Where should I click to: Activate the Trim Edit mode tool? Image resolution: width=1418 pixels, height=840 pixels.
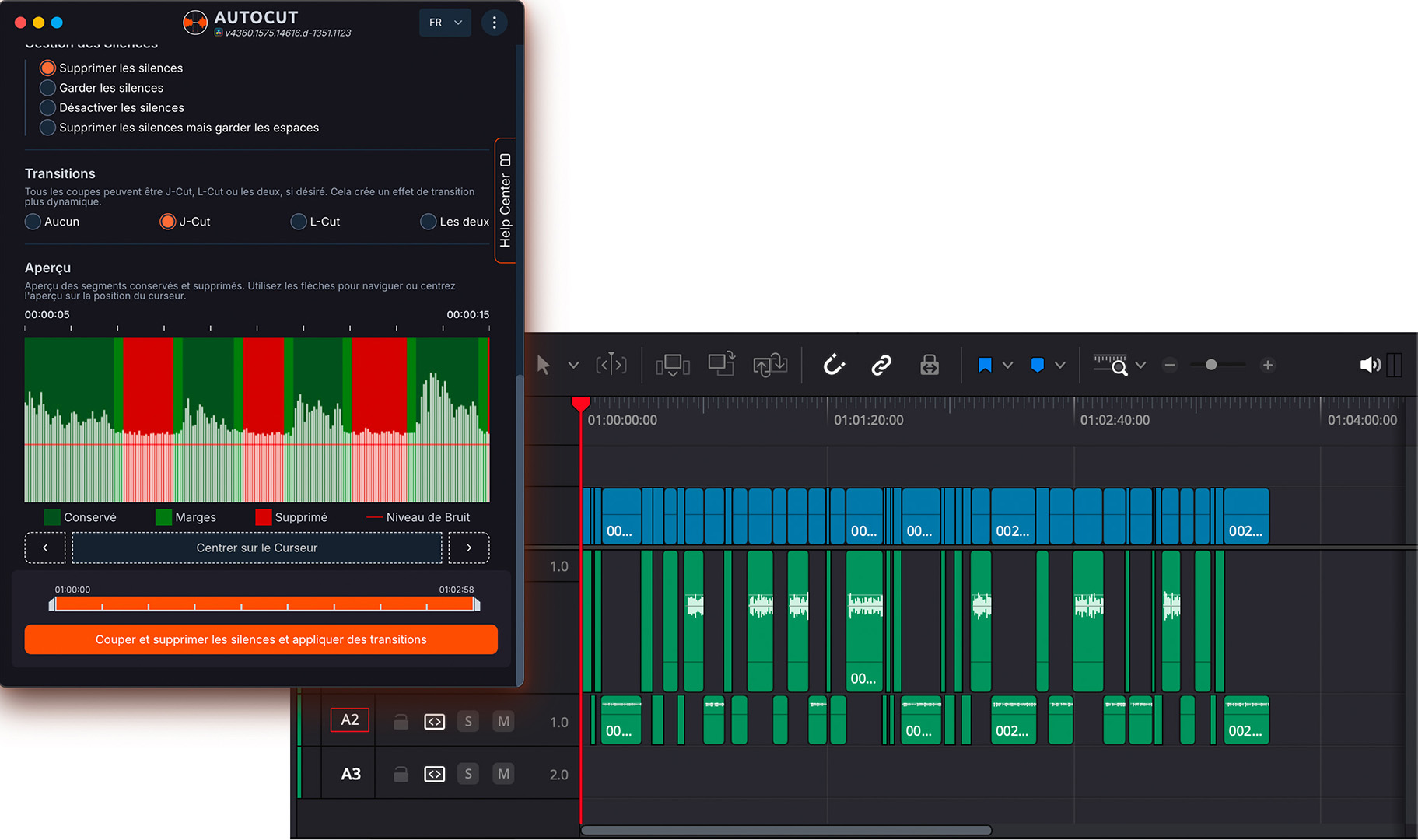(x=611, y=365)
